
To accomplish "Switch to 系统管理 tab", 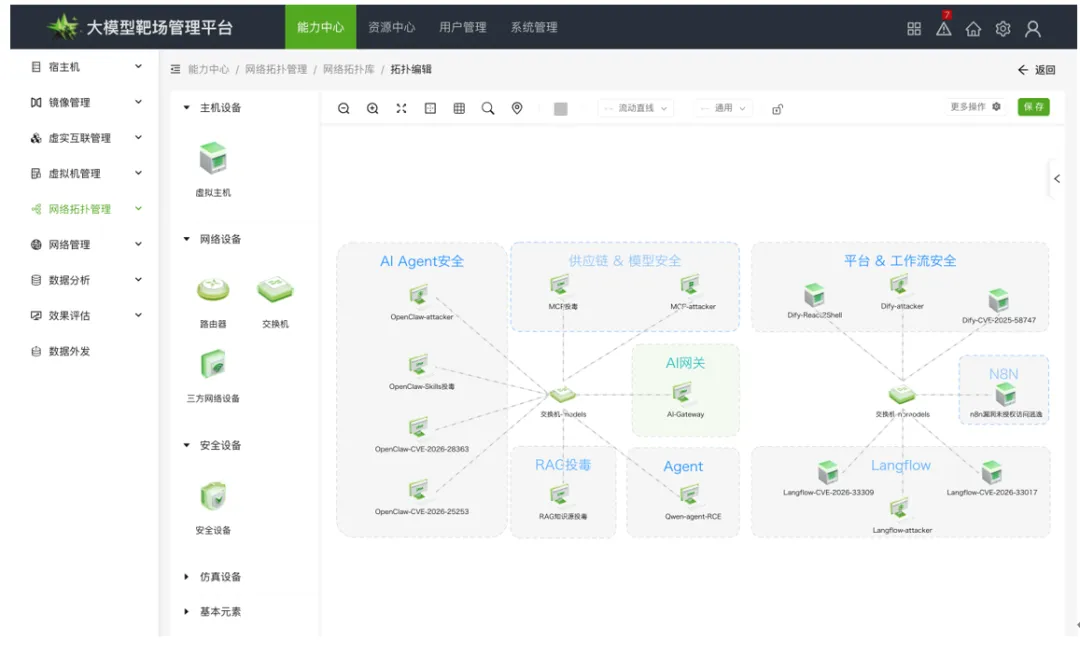I will (x=534, y=27).
